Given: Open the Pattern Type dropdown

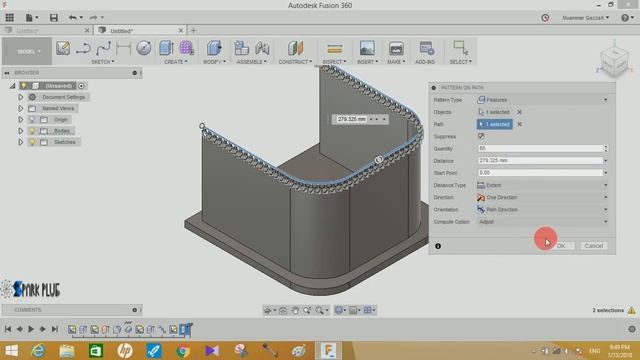Looking at the screenshot, I should pos(542,100).
